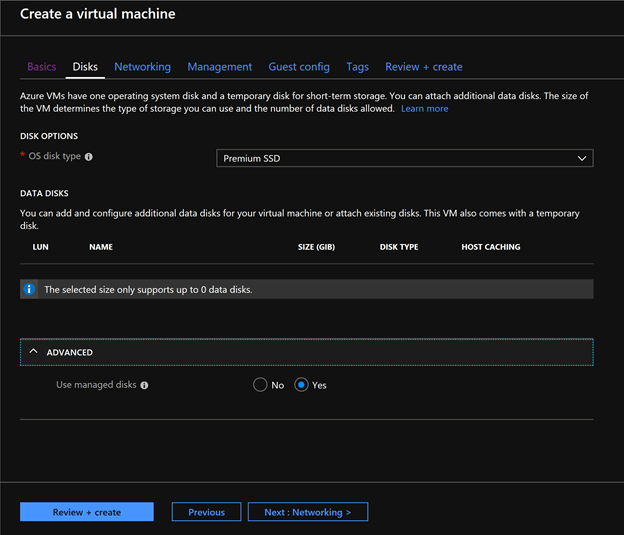Viewport: 624px width, 535px height.
Task: Follow the Learn more link
Action: 425,109
